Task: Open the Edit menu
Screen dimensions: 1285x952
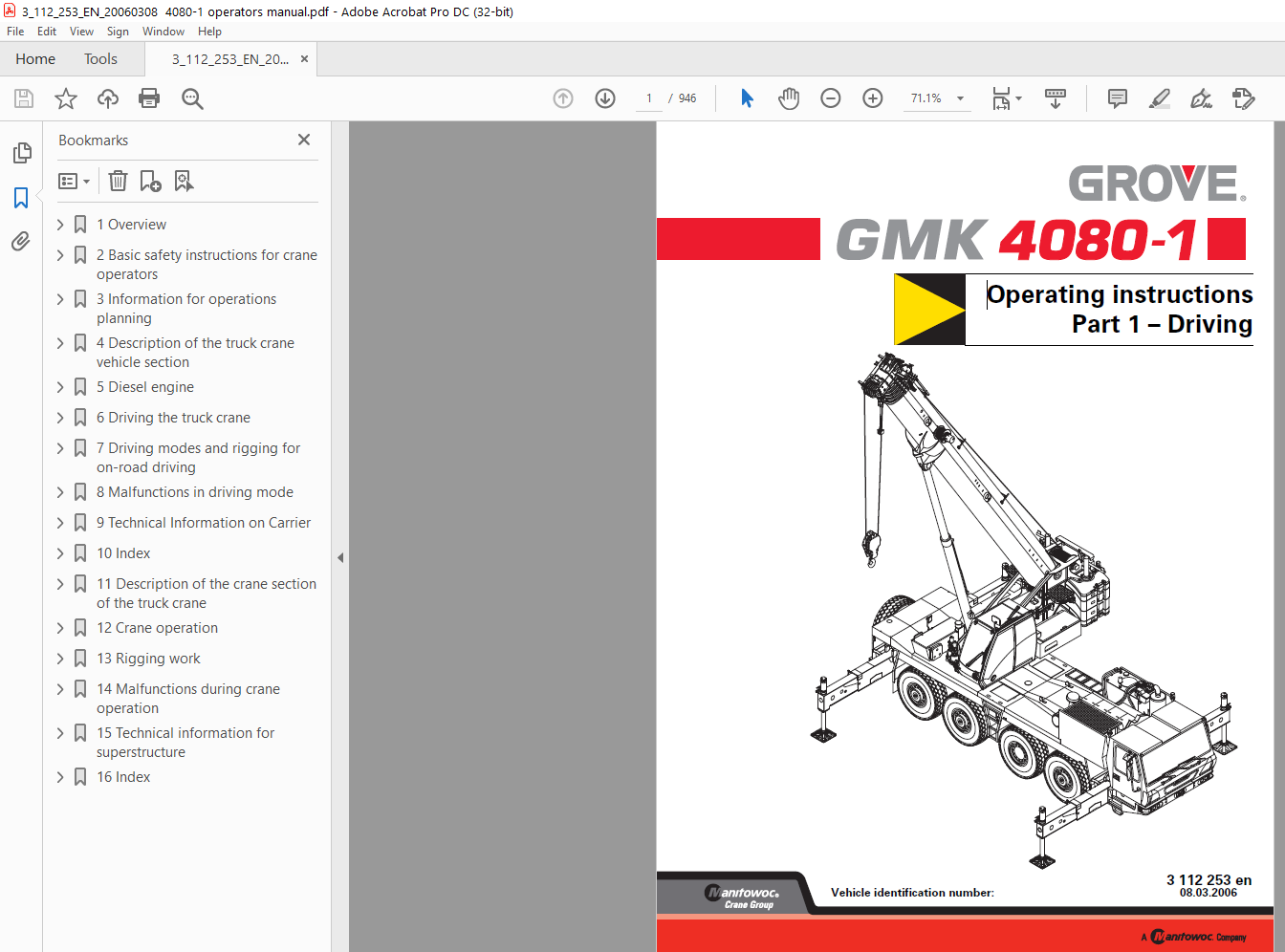Action: coord(47,32)
